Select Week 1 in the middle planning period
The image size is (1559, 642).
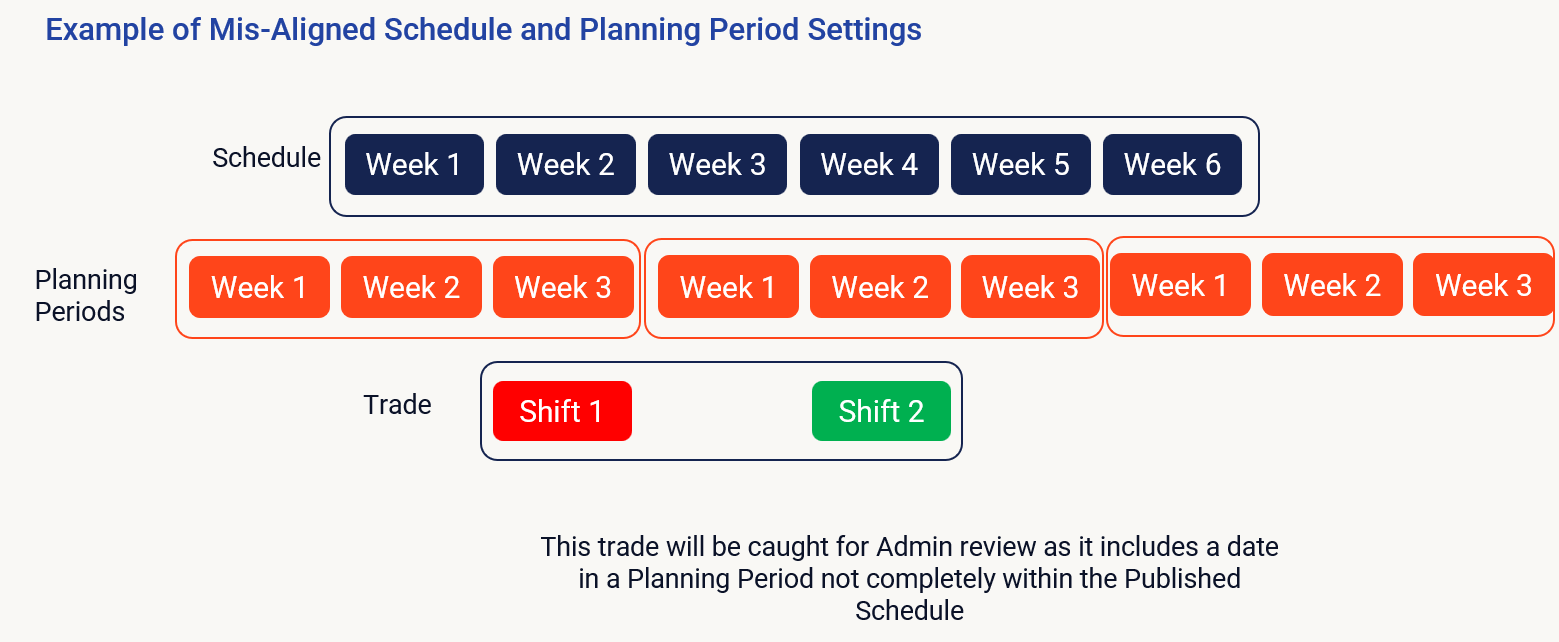pyautogui.click(x=728, y=287)
